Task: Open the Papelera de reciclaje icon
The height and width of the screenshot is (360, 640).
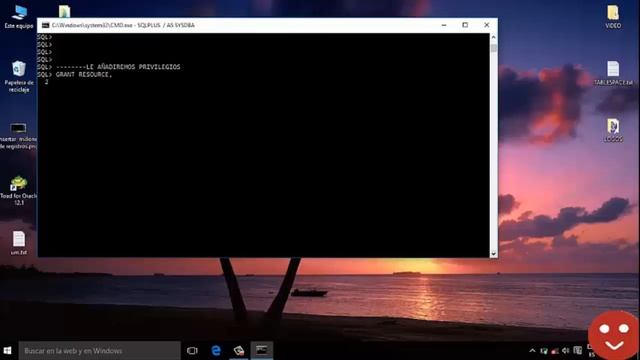Action: [x=19, y=77]
